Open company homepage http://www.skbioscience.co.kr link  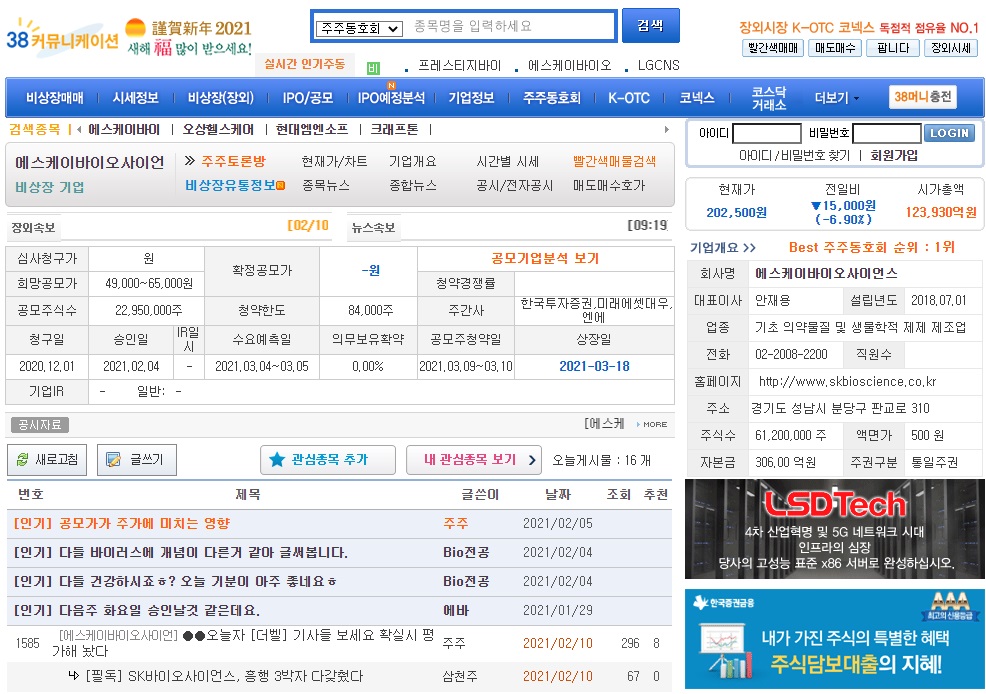click(847, 382)
